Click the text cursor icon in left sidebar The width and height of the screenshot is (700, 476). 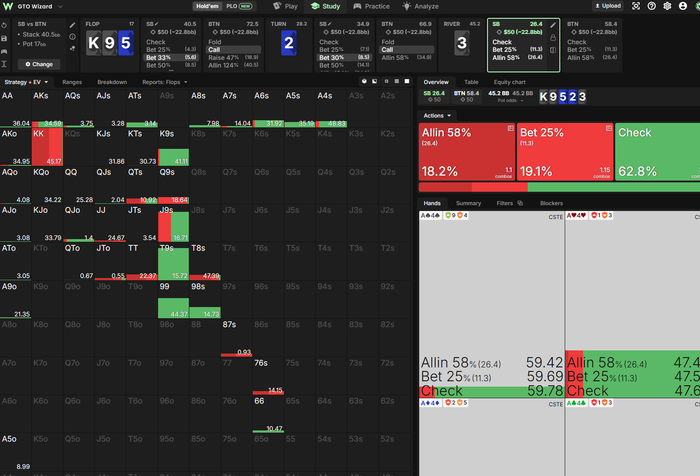4,64
